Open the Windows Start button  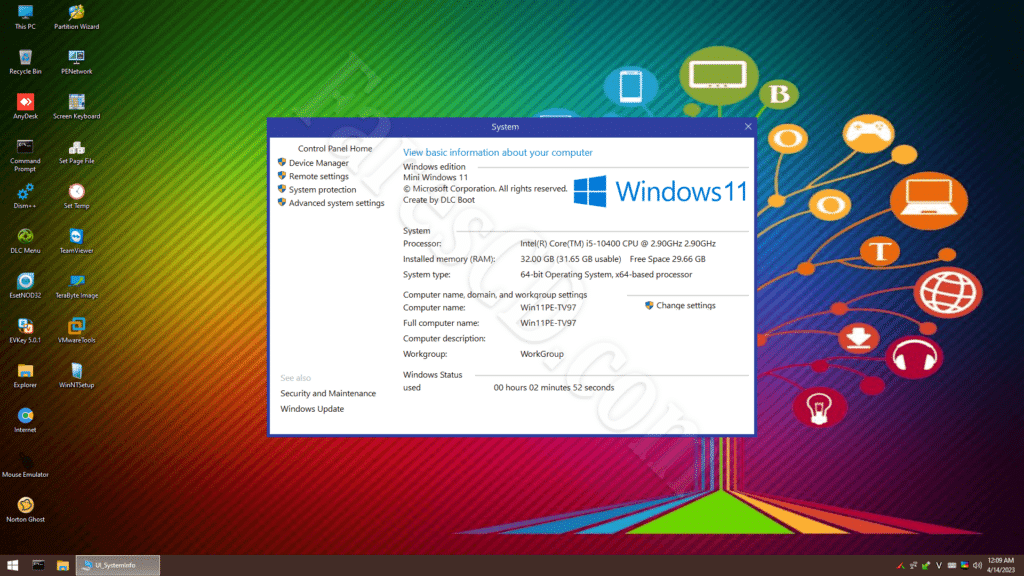tap(12, 565)
